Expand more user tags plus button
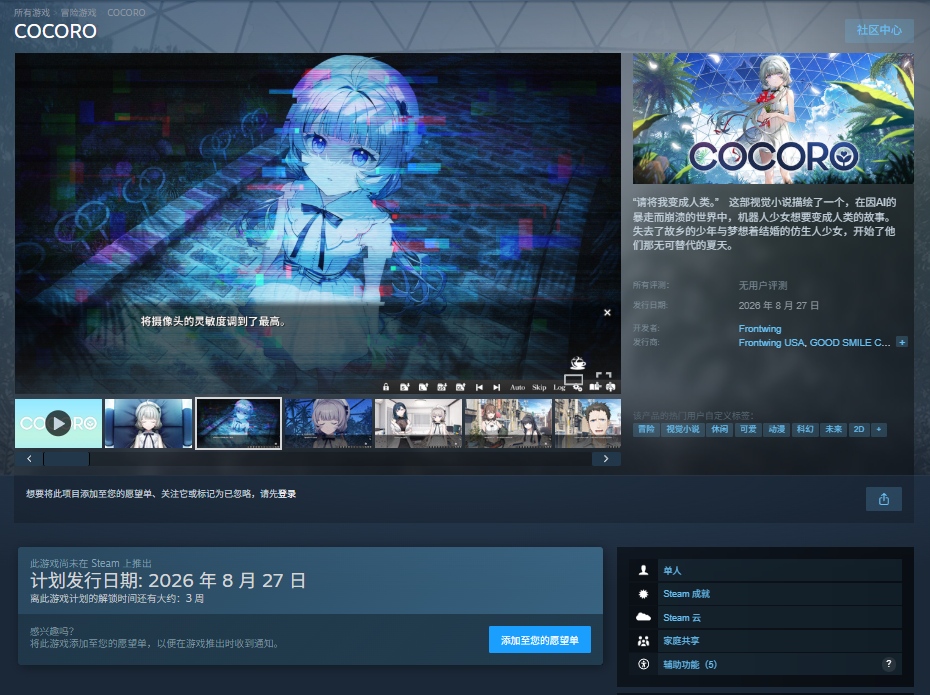The image size is (930, 695). tap(878, 429)
